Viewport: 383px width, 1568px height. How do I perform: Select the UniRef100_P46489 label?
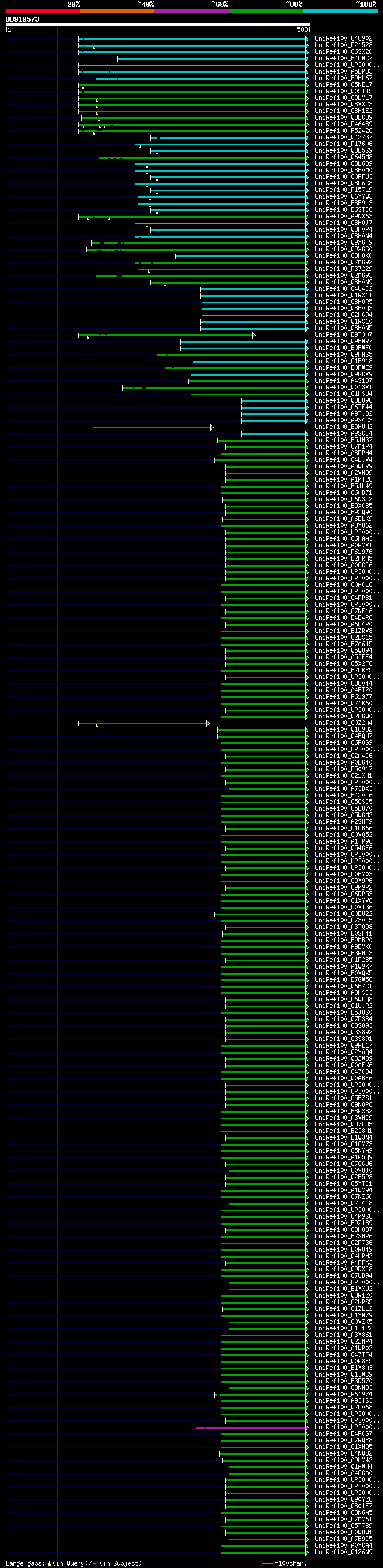click(x=344, y=125)
